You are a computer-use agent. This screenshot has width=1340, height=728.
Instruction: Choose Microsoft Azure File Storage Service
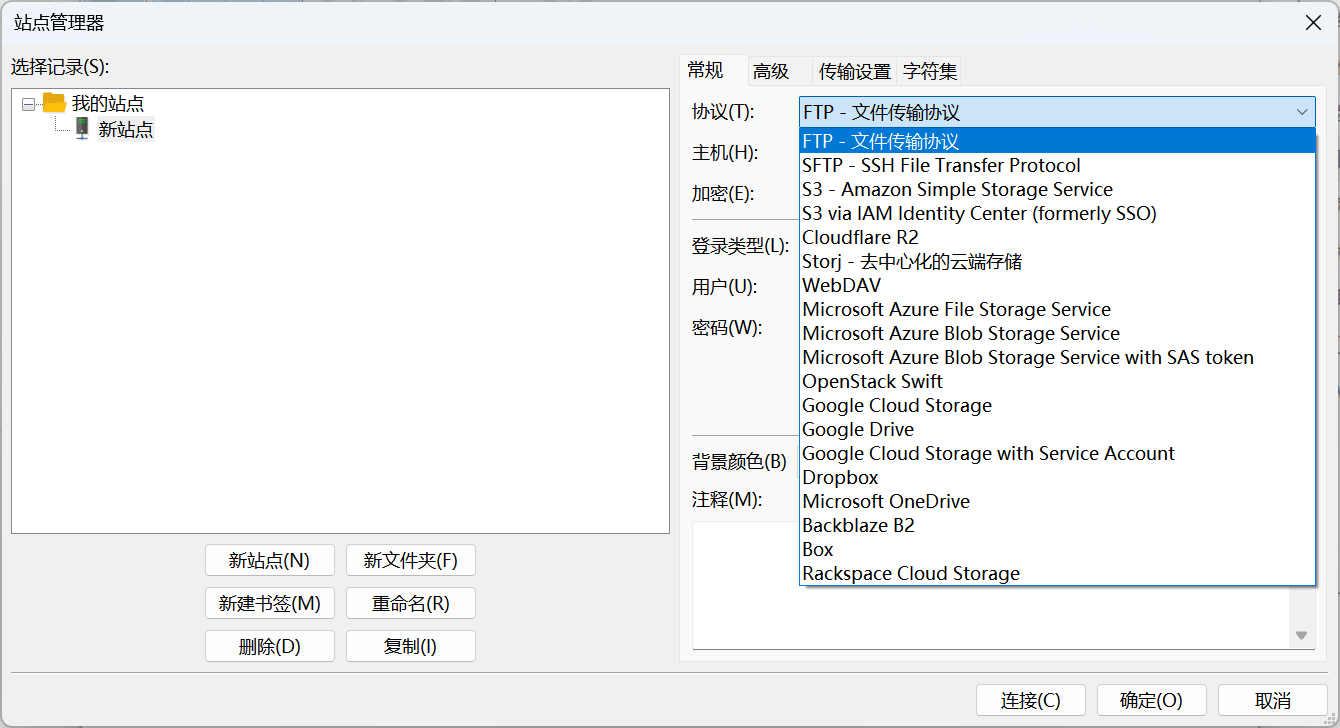[1057, 309]
